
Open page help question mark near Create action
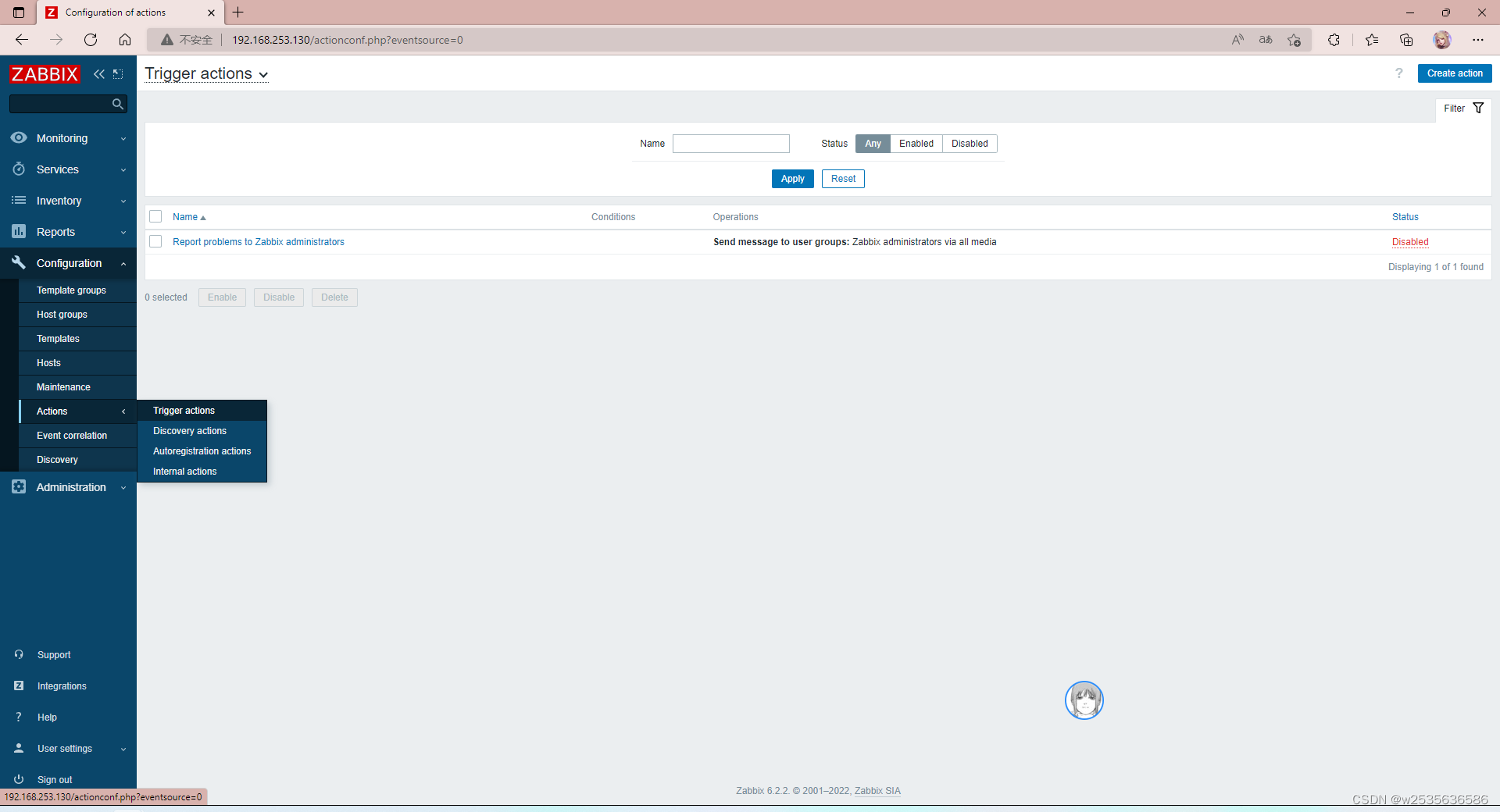coord(1398,73)
